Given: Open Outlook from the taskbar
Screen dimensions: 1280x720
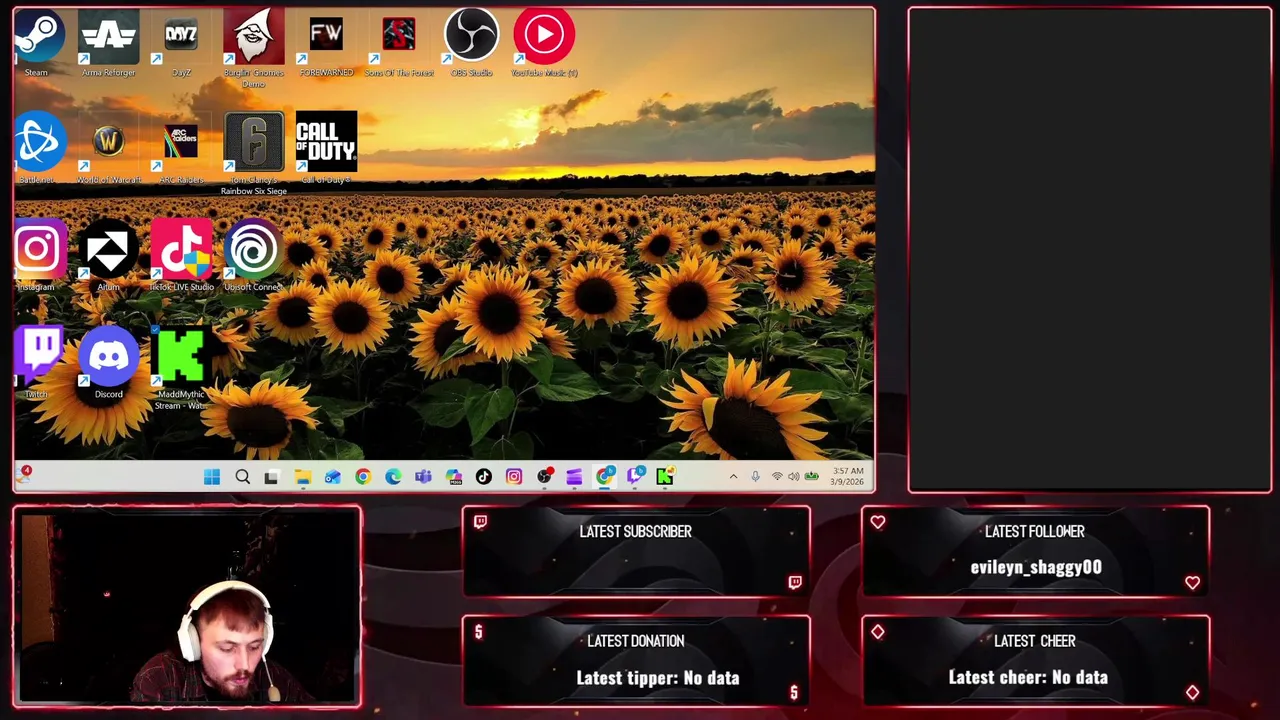Looking at the screenshot, I should tap(332, 477).
